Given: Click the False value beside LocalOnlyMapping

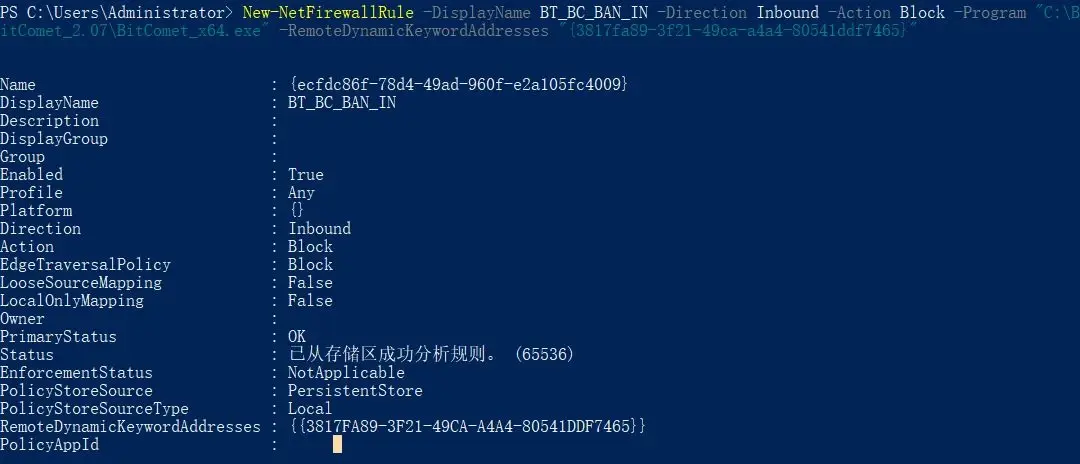Looking at the screenshot, I should (310, 301).
